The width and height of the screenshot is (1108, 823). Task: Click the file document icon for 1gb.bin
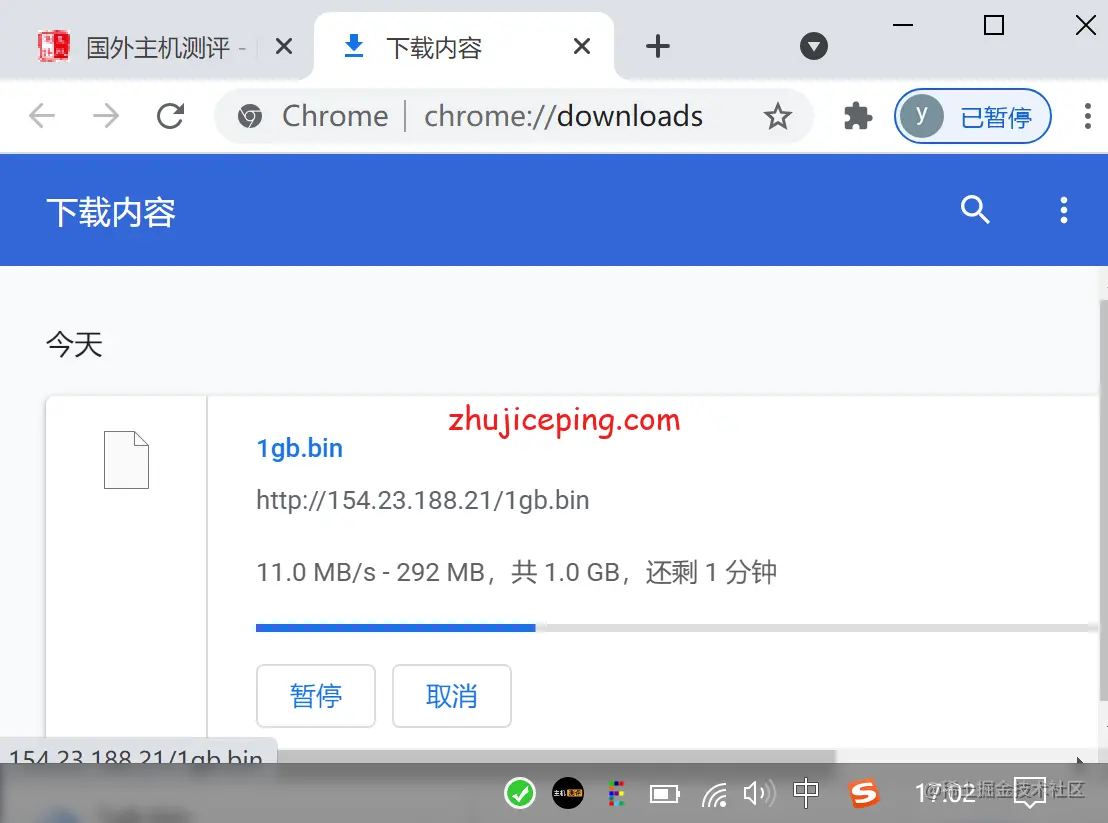coord(126,460)
